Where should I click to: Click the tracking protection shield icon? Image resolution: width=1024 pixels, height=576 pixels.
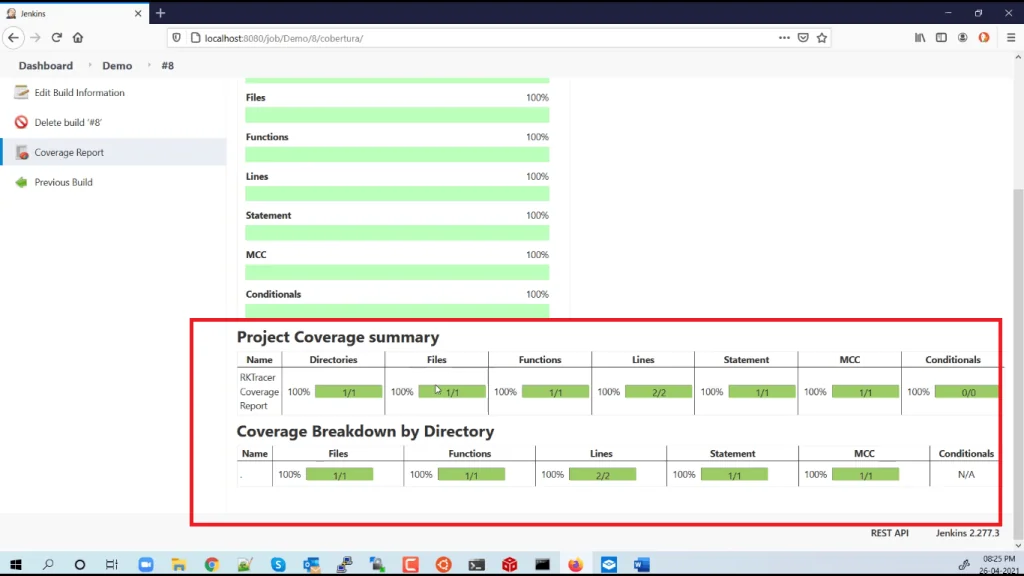176,38
